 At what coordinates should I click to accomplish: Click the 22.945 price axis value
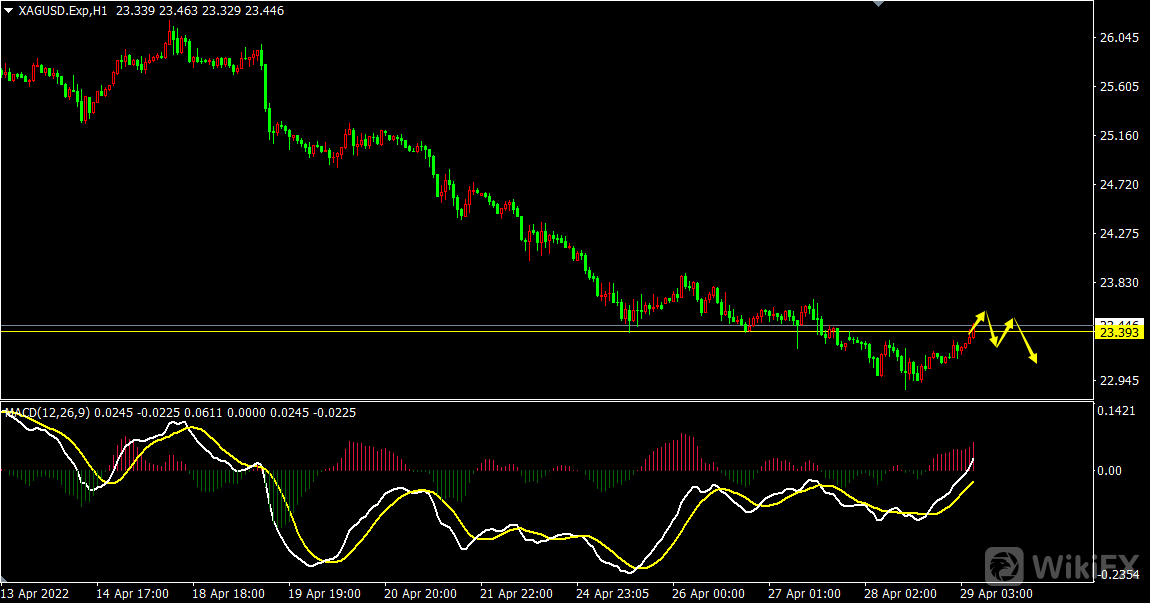point(1119,381)
